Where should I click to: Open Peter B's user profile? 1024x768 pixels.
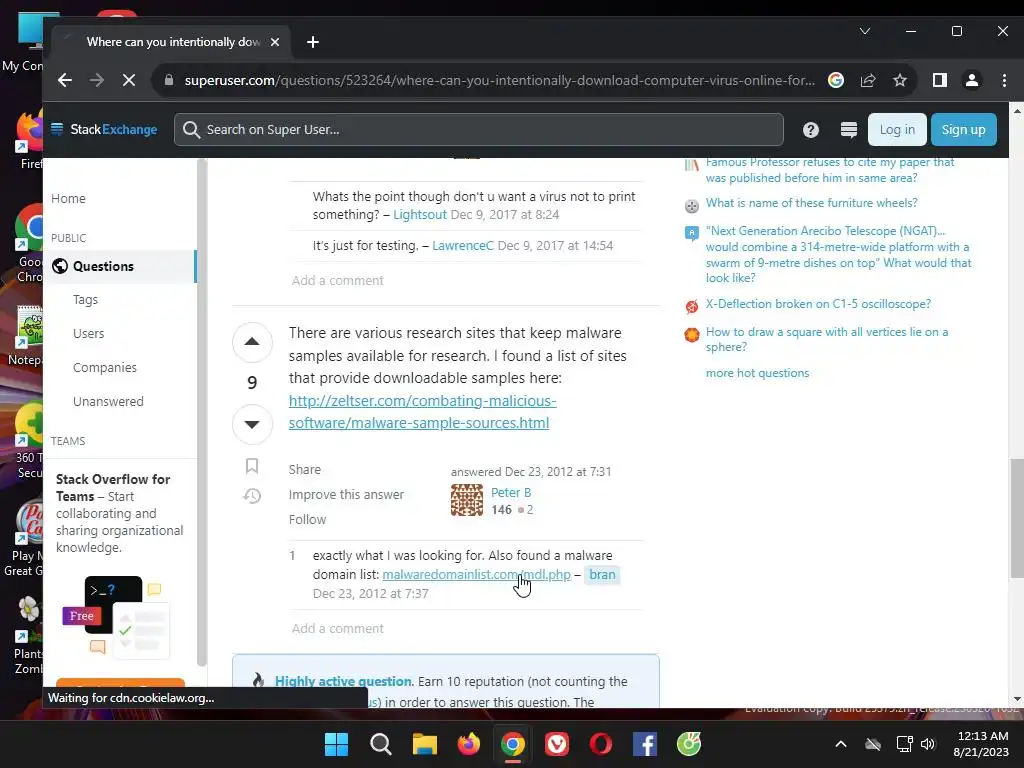click(511, 492)
